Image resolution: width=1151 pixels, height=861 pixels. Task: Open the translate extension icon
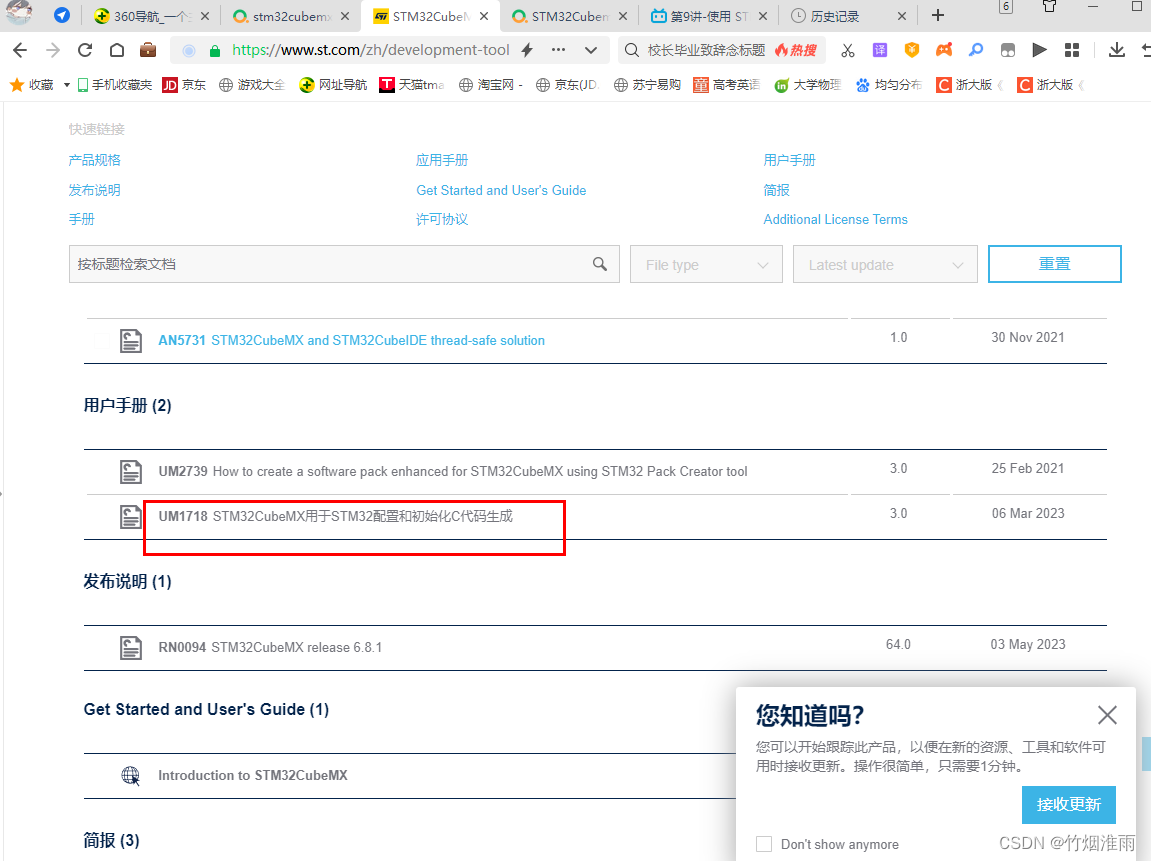click(x=879, y=50)
